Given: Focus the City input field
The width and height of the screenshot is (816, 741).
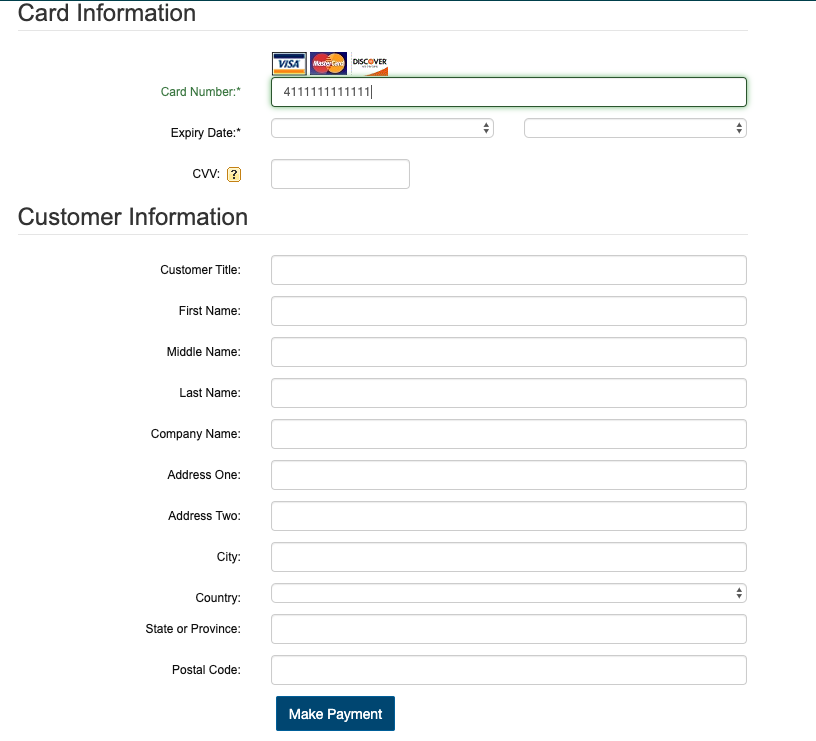Looking at the screenshot, I should click(508, 557).
